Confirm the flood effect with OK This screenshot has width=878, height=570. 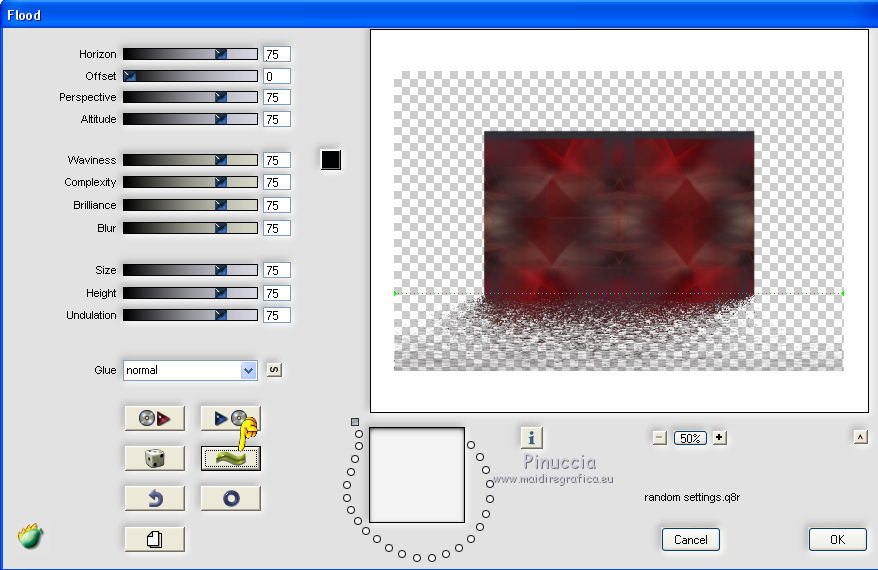pyautogui.click(x=837, y=539)
